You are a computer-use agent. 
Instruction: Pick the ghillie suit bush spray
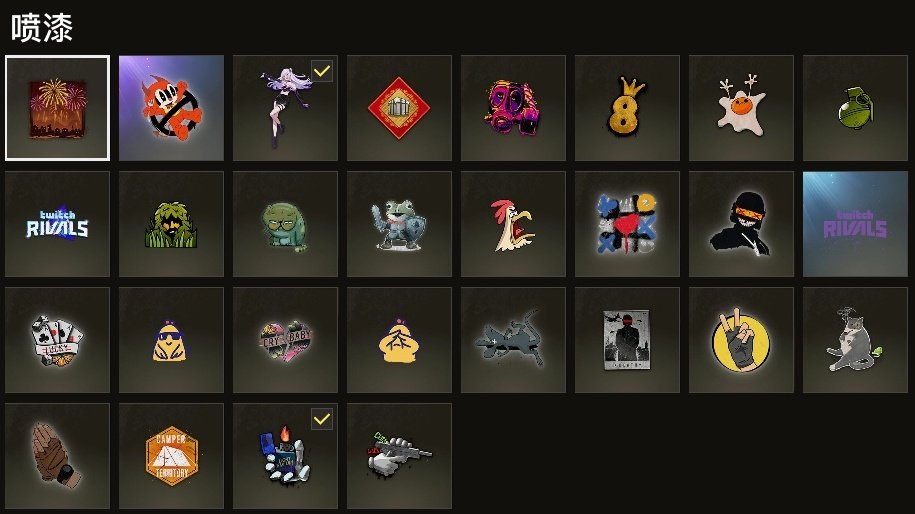coord(171,224)
